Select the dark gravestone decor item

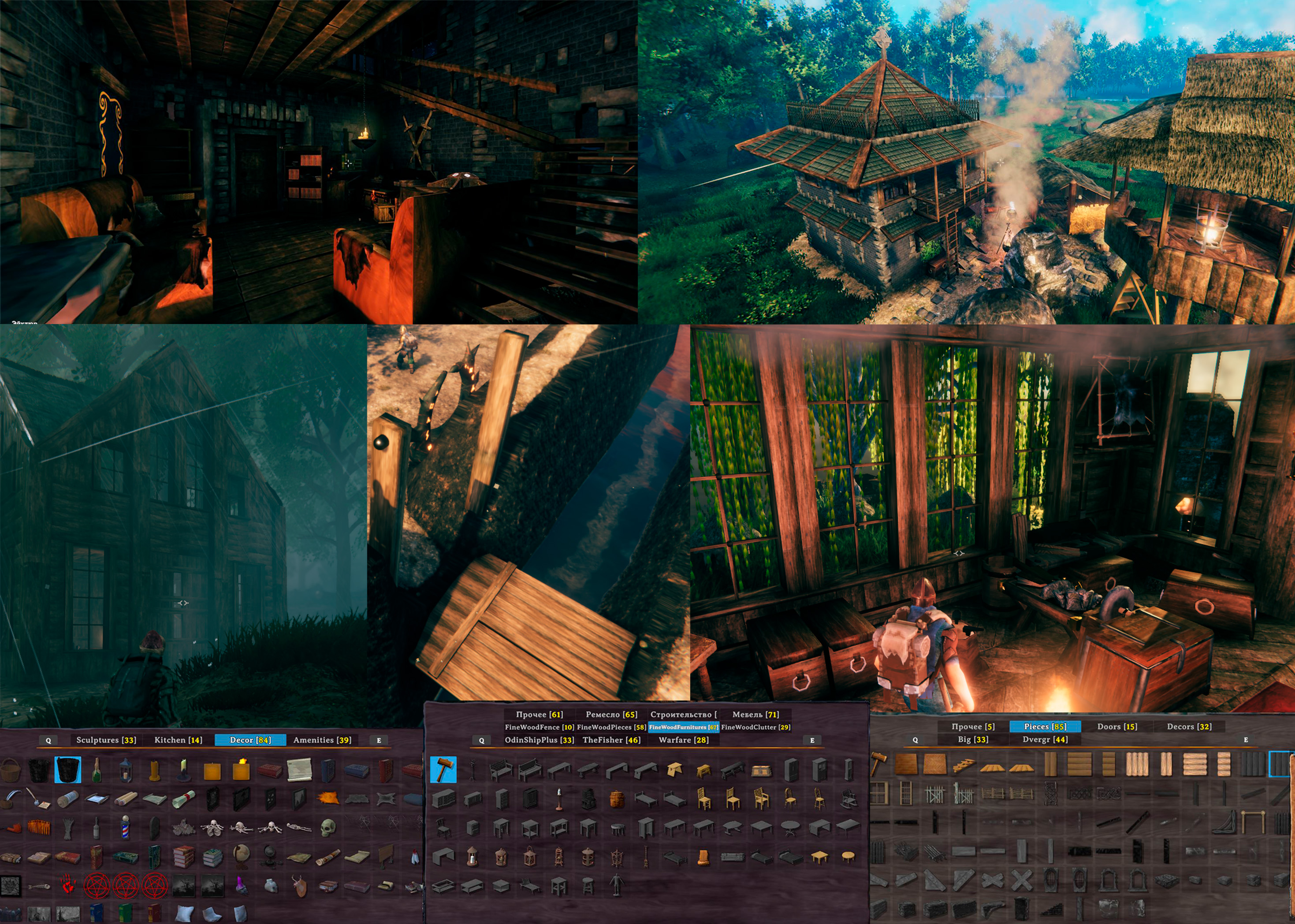[x=154, y=827]
